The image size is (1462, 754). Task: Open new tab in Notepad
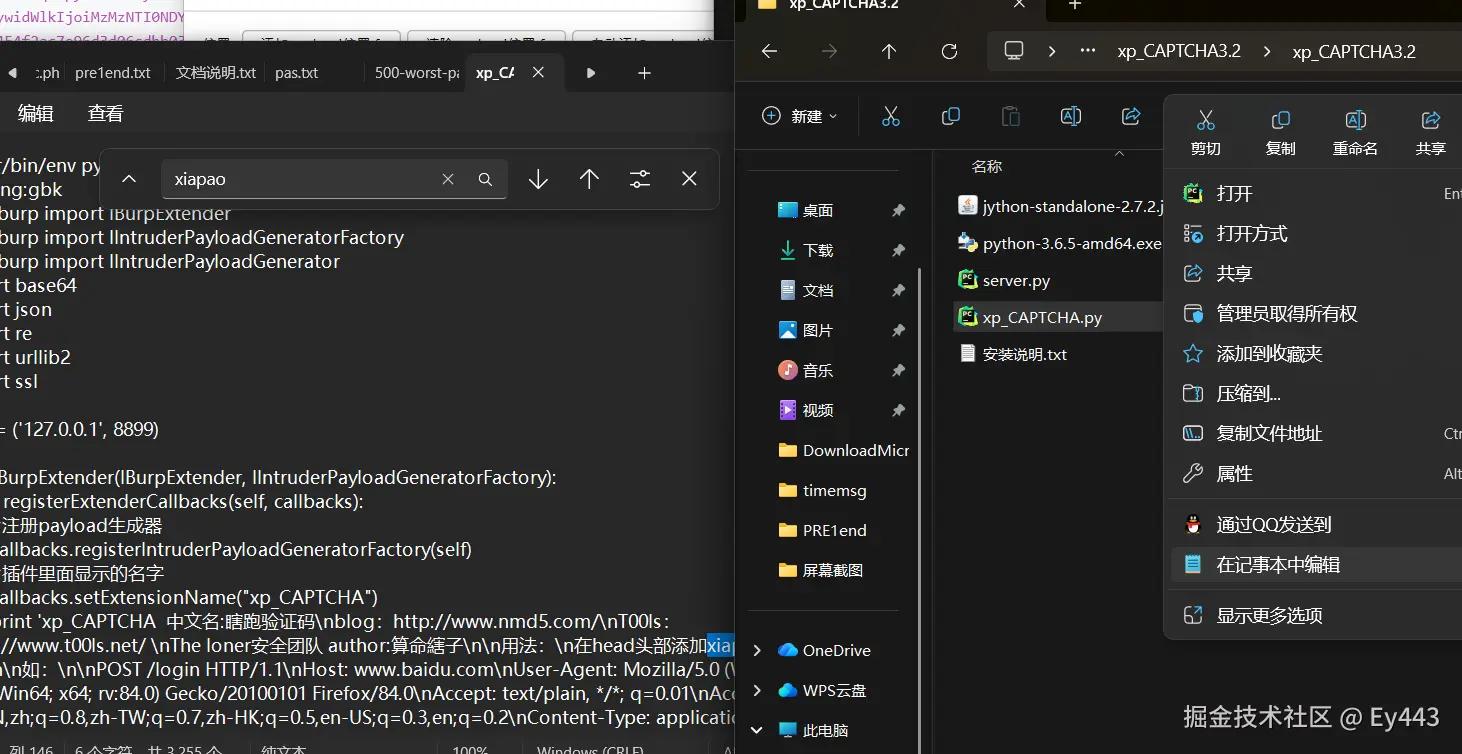tap(644, 73)
